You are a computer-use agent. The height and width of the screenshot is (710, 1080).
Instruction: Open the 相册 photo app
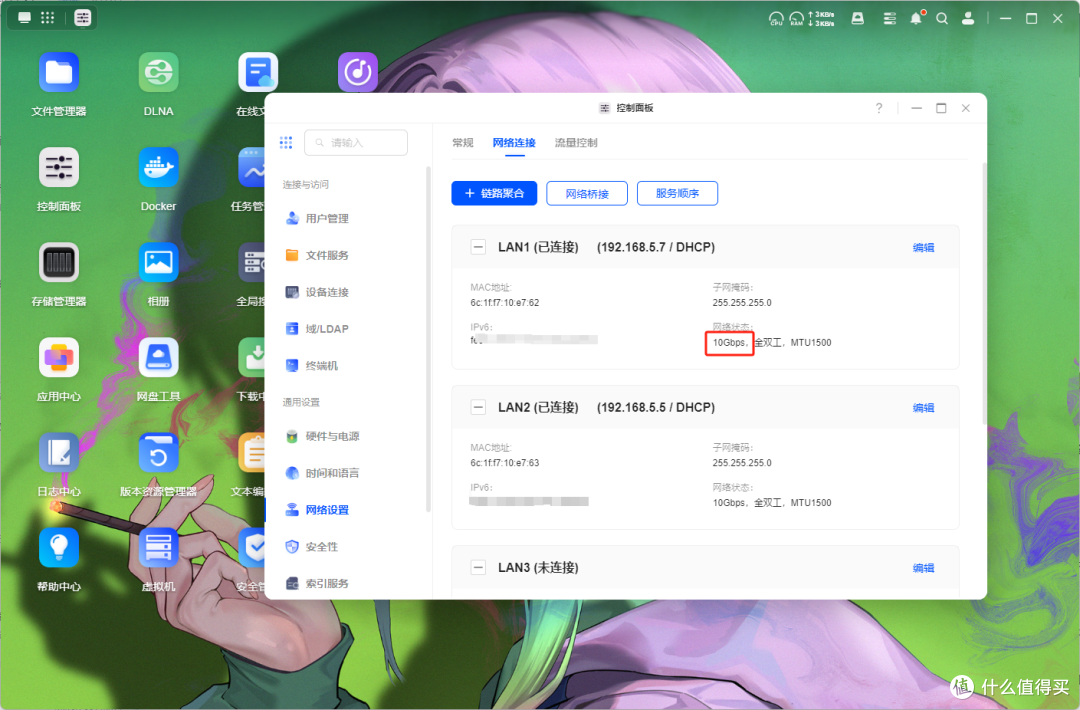point(158,262)
